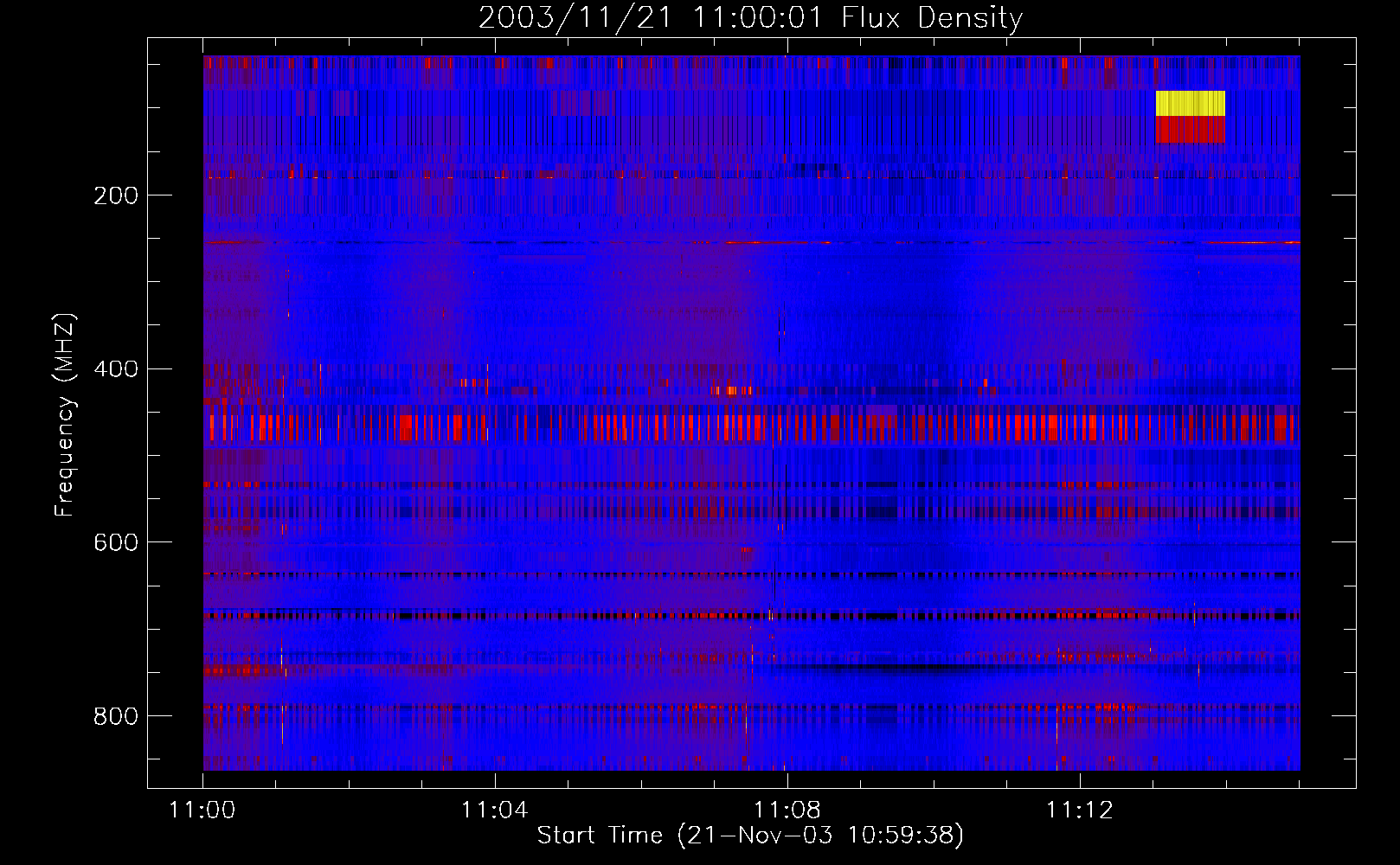Select the 600 frequency tick label
Image resolution: width=1400 pixels, height=865 pixels.
pos(116,542)
